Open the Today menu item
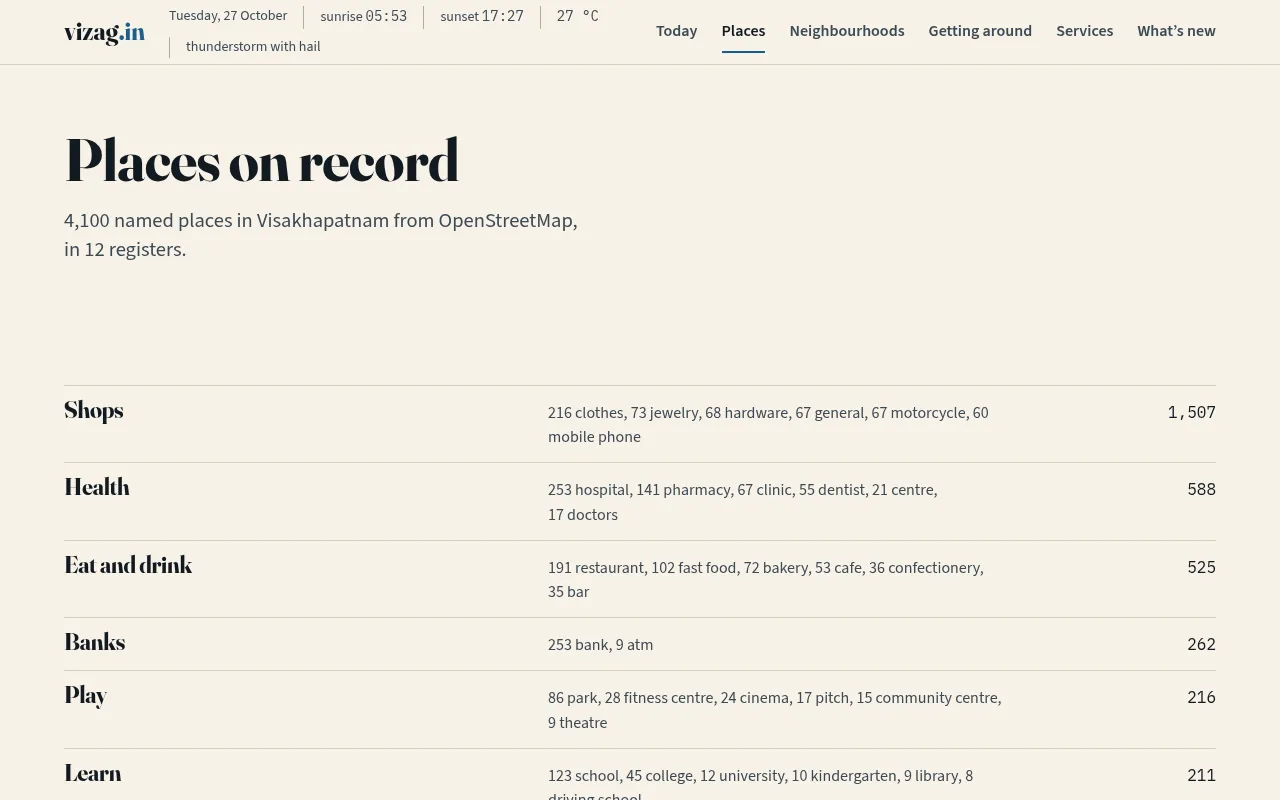1280x800 pixels. (676, 31)
